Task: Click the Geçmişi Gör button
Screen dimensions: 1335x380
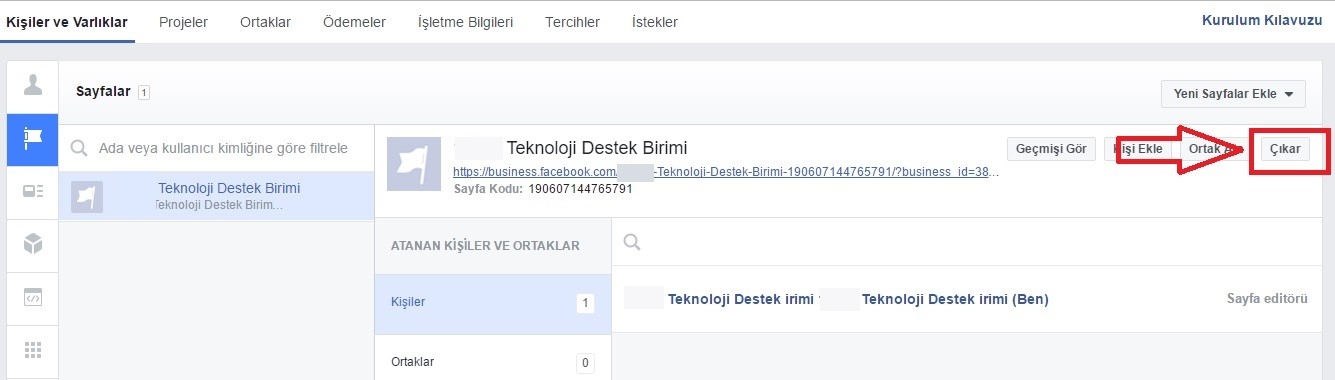Action: pyautogui.click(x=1051, y=149)
